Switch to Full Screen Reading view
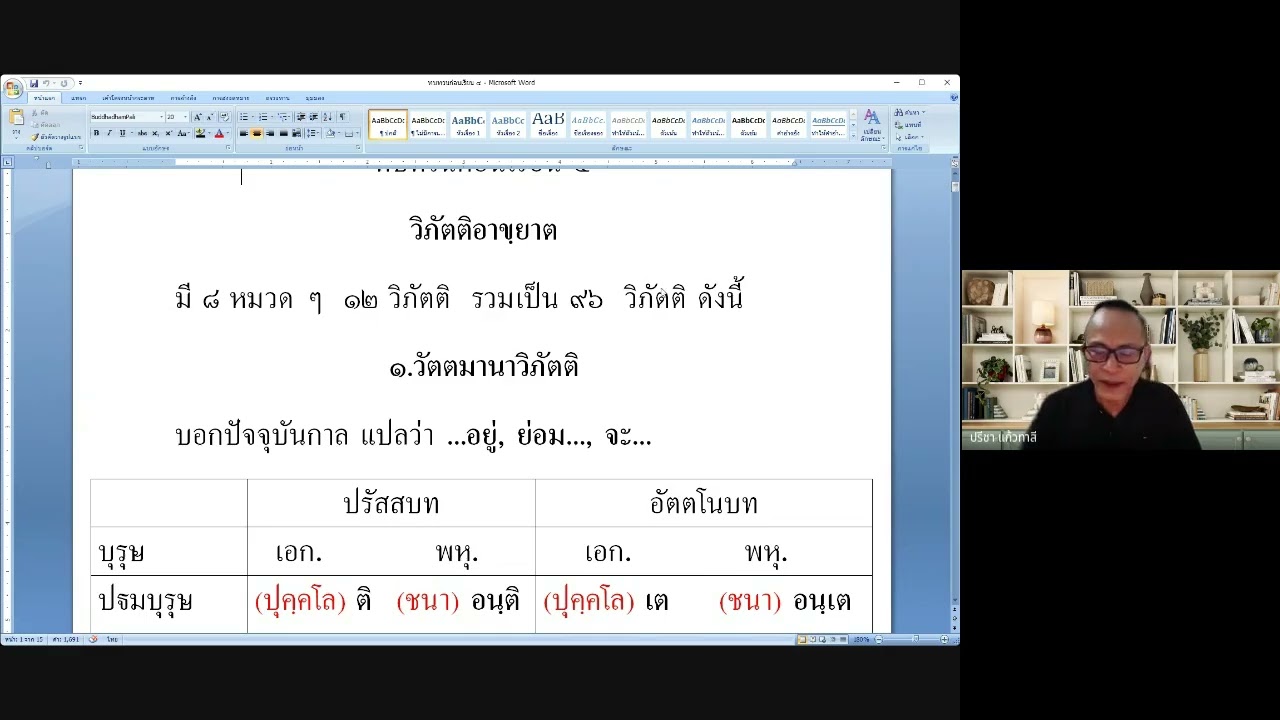 813,639
